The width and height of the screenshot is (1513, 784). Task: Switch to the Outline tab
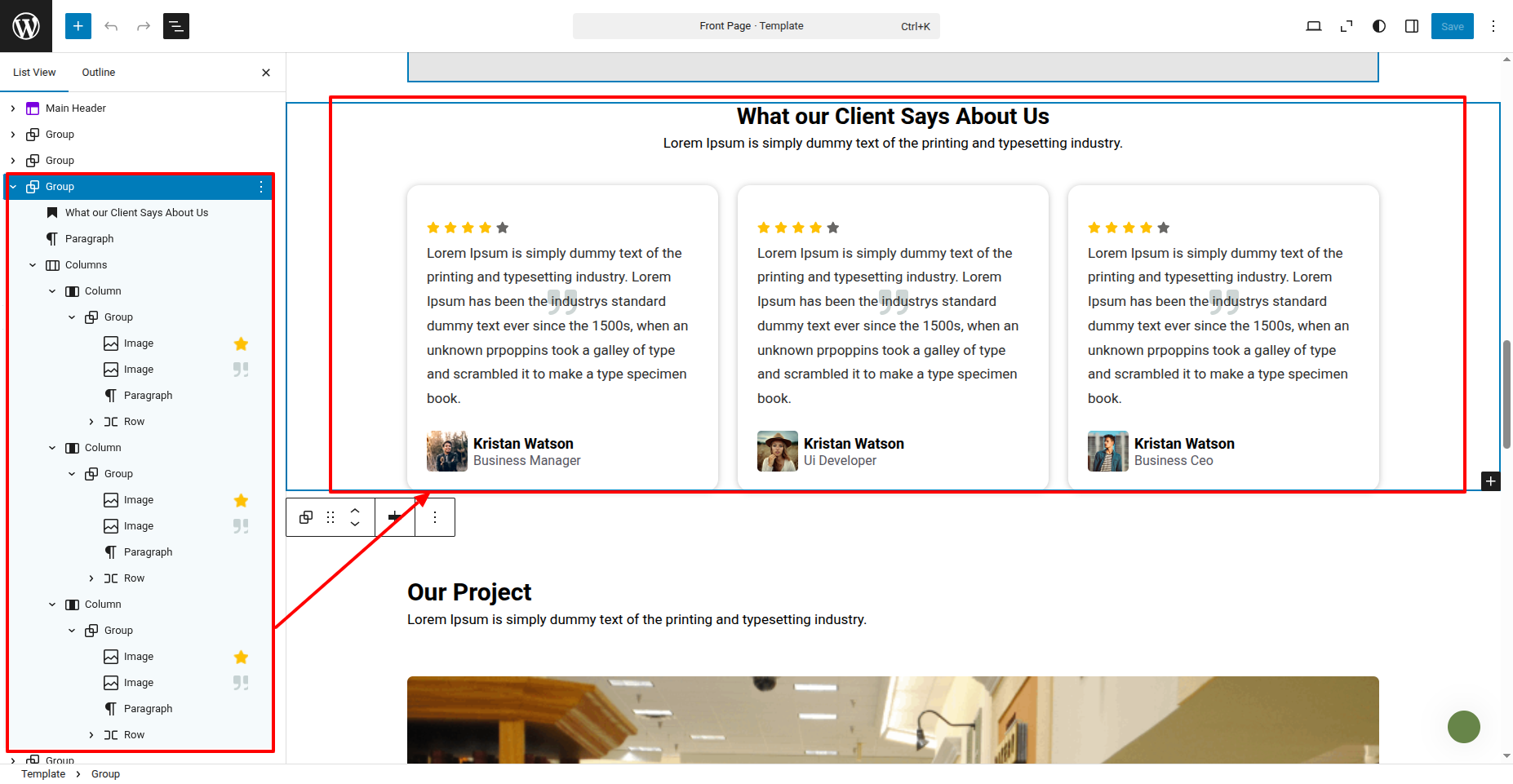pyautogui.click(x=99, y=73)
